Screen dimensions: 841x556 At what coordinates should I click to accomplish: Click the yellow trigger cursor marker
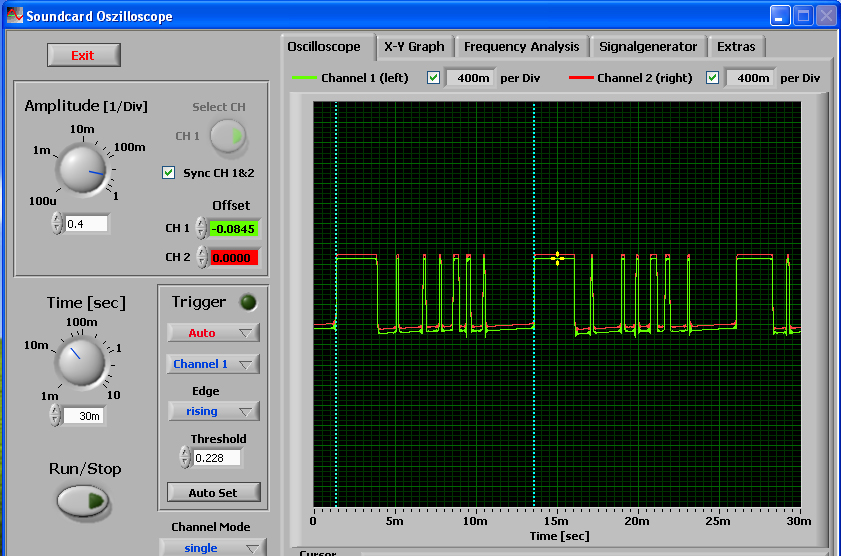pos(557,258)
